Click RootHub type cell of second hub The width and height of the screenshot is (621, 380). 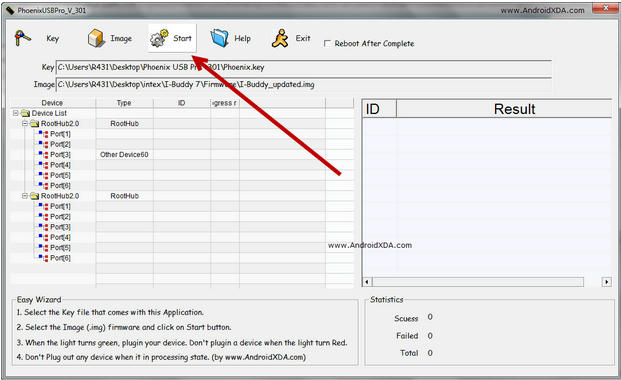pyautogui.click(x=124, y=196)
